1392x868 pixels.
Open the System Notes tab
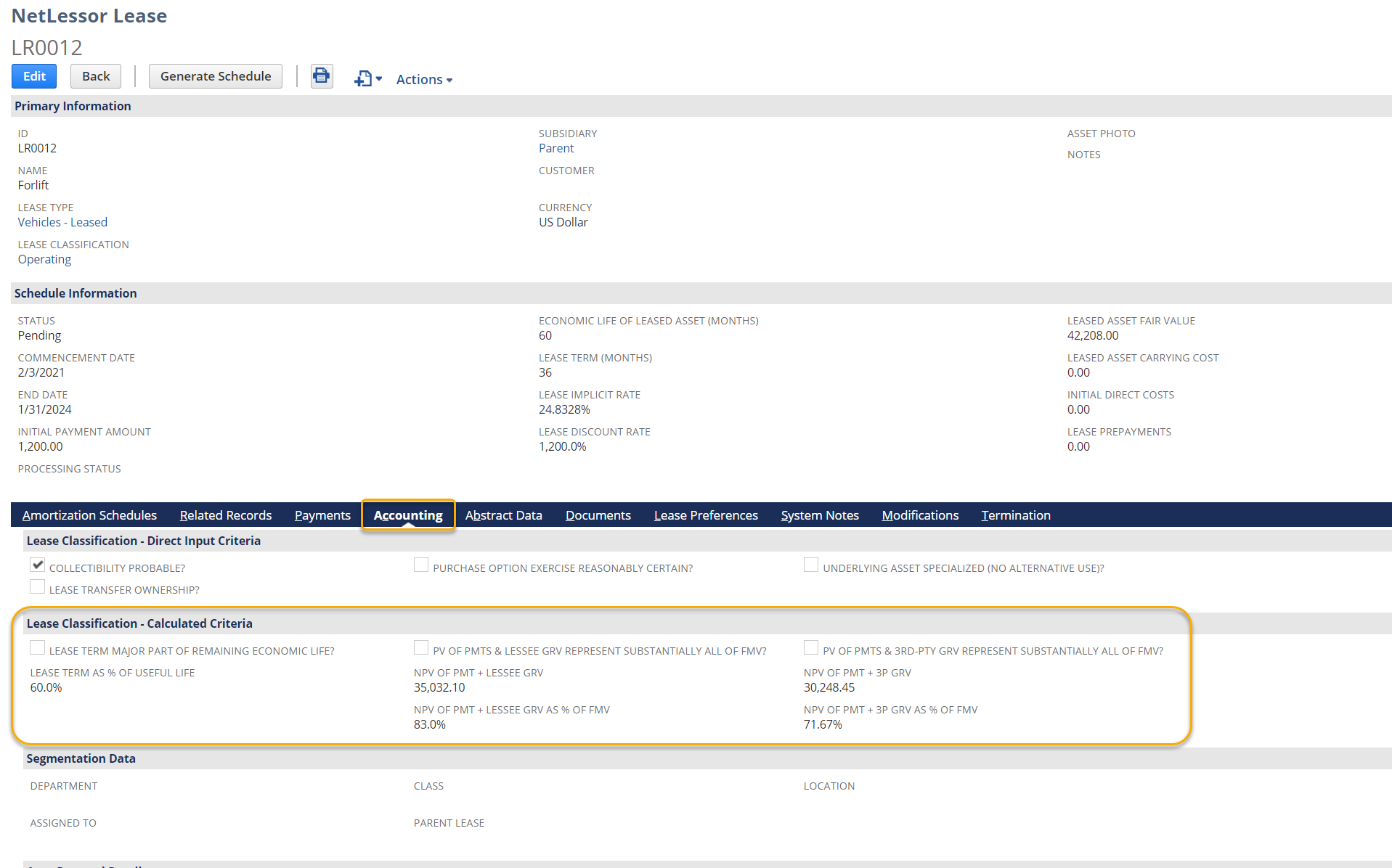point(820,515)
